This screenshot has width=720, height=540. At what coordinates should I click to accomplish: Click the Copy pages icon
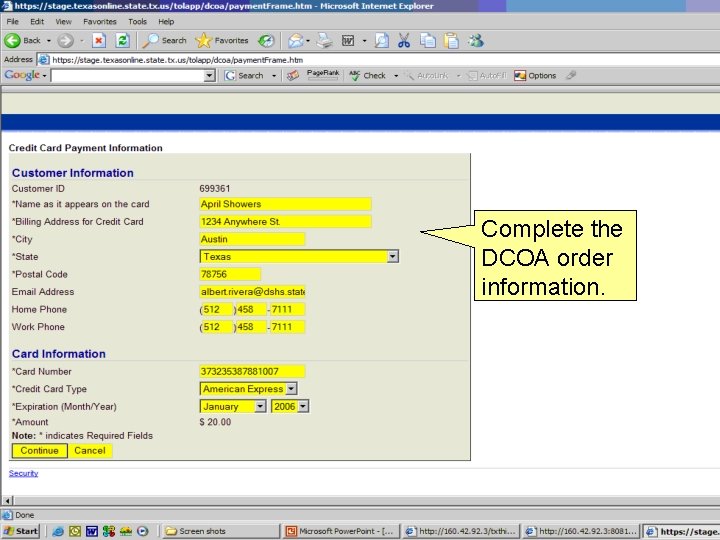point(428,40)
